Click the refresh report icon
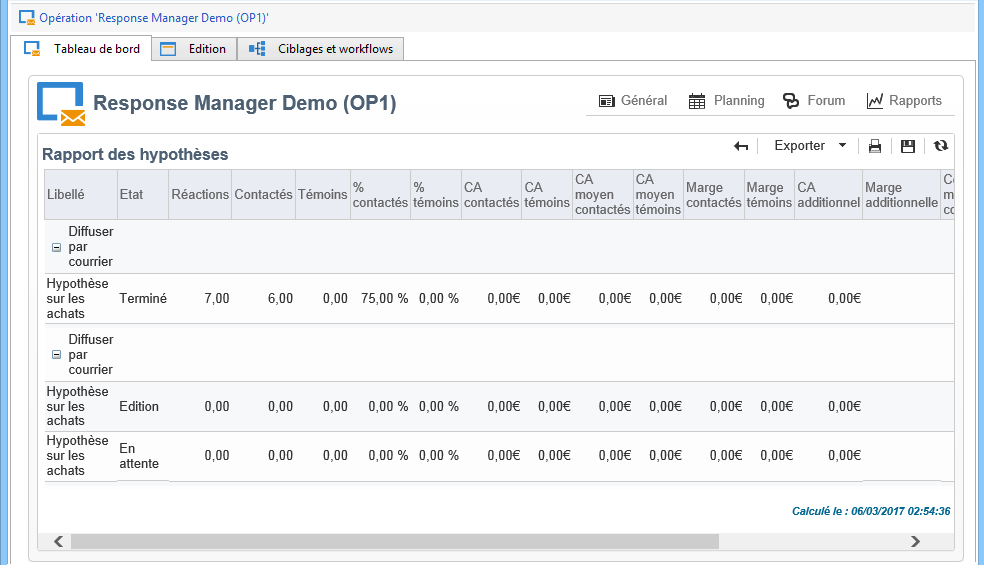The image size is (984, 586). coord(941,146)
